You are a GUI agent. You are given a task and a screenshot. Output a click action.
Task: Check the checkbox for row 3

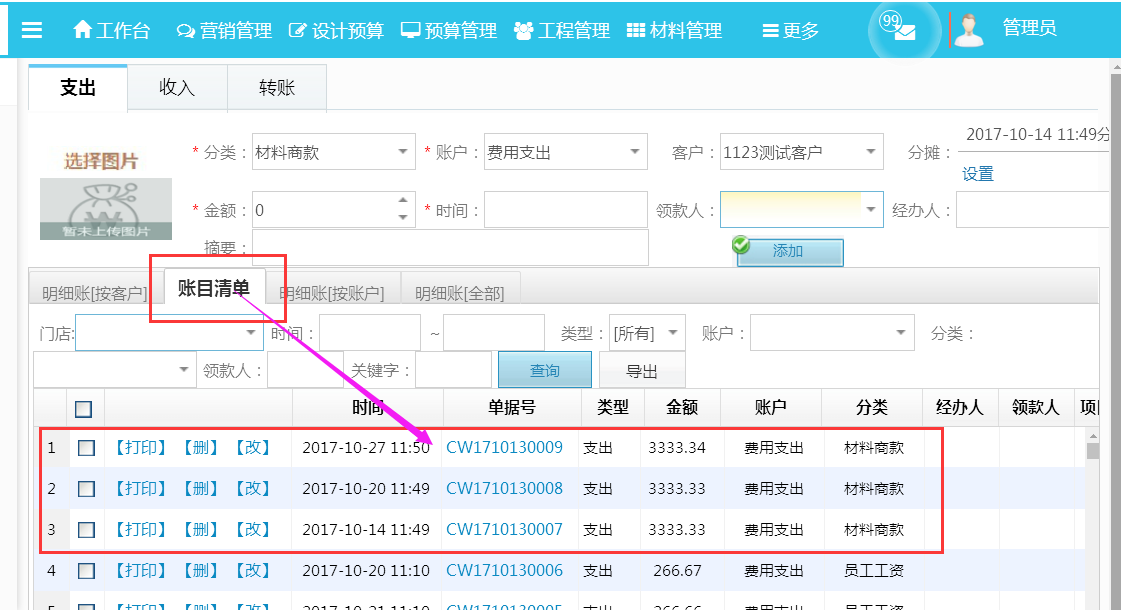click(x=87, y=530)
